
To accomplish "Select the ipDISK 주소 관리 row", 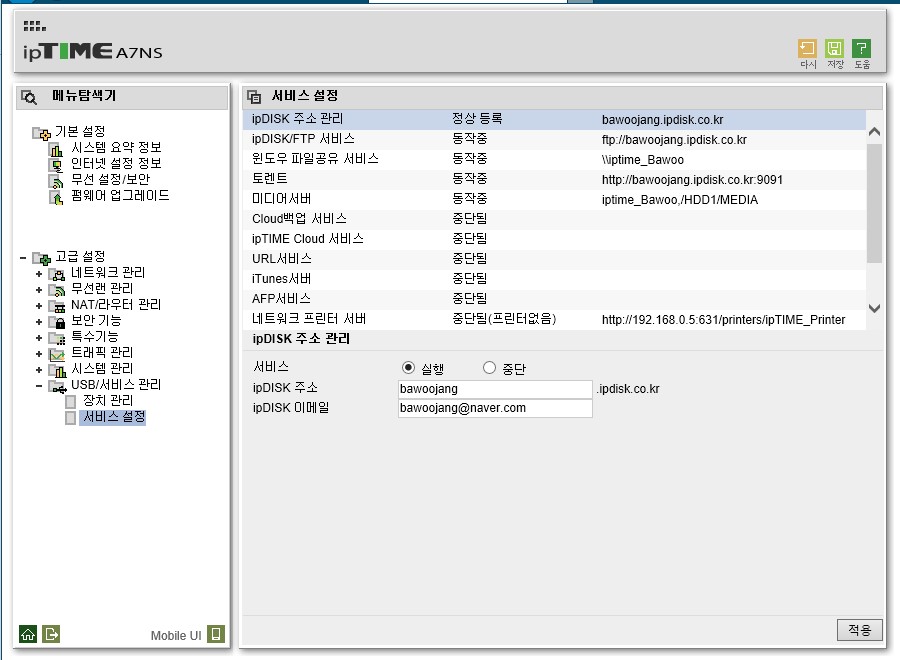I will pos(554,119).
